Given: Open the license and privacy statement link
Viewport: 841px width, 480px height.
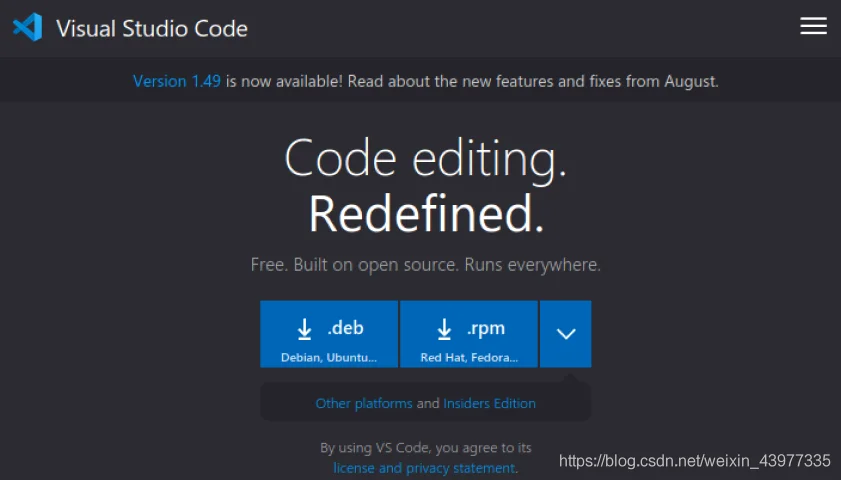Looking at the screenshot, I should pyautogui.click(x=425, y=468).
